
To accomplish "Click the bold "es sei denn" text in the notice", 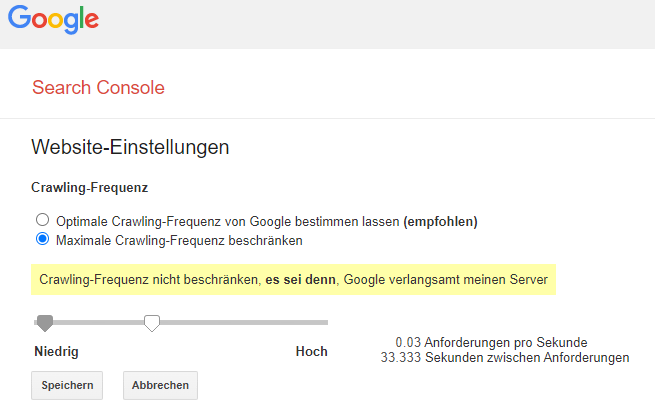I will pos(300,280).
